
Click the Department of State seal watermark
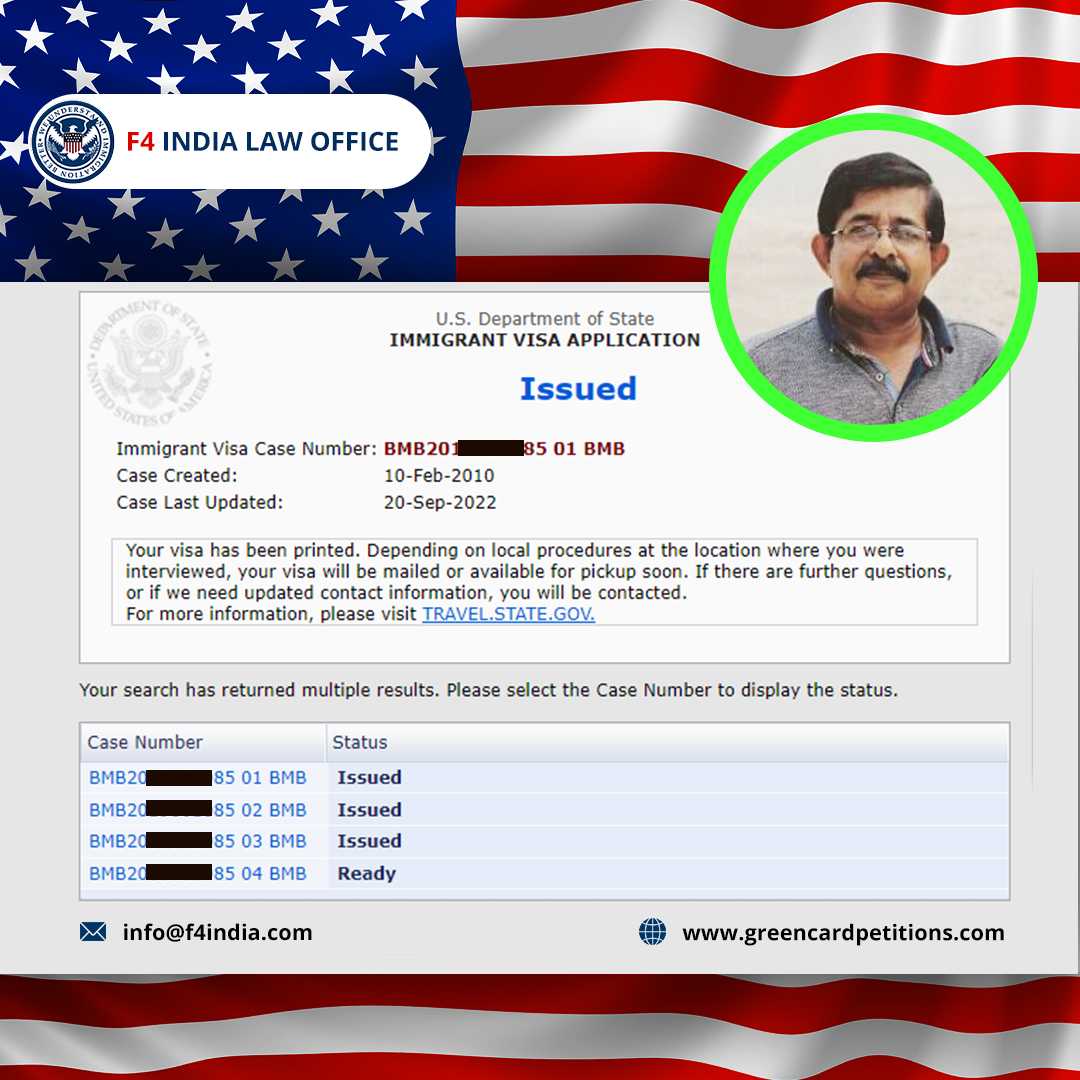[149, 361]
